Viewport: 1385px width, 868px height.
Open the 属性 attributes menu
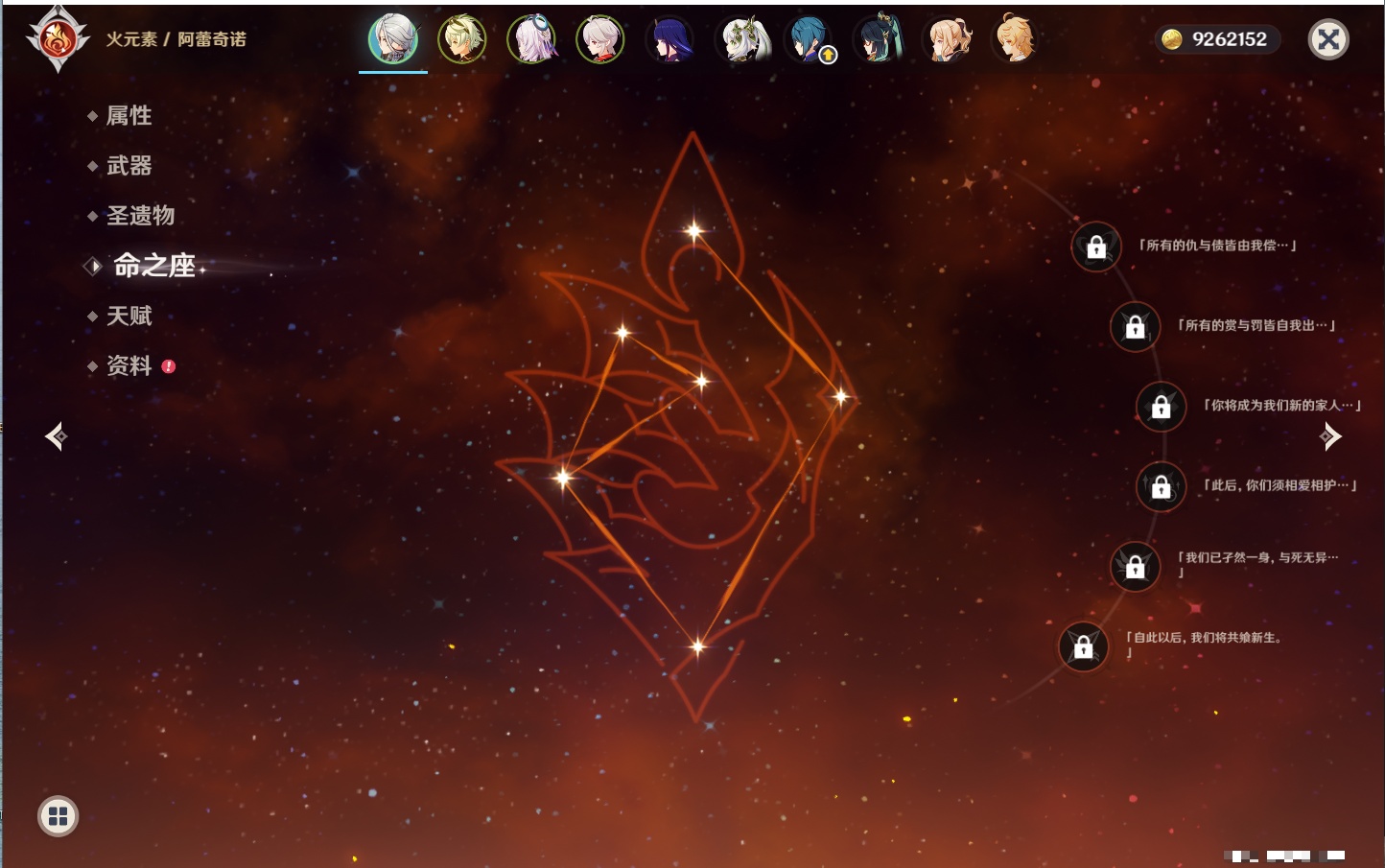129,116
